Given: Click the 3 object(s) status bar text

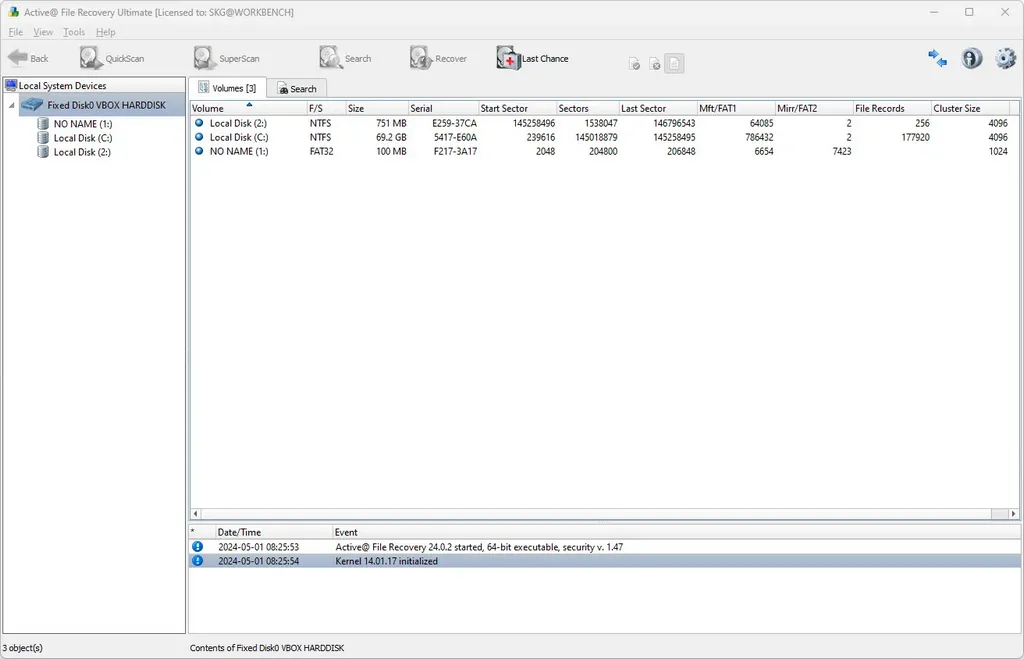Looking at the screenshot, I should pyautogui.click(x=23, y=648).
